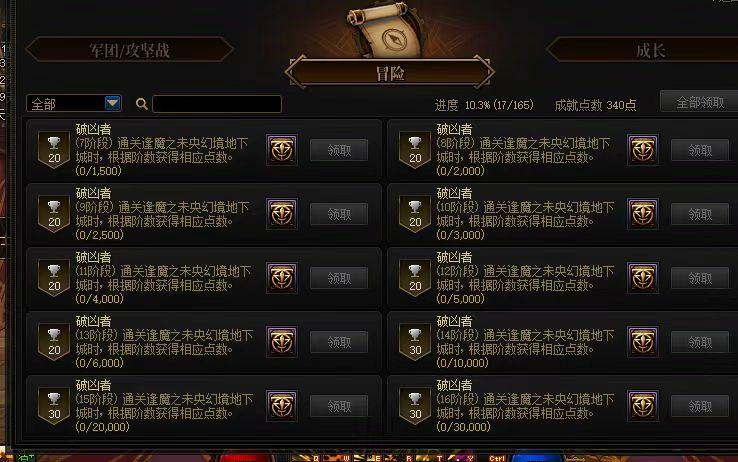Image resolution: width=738 pixels, height=462 pixels.
Task: Click the magnifier search icon
Action: tap(142, 104)
